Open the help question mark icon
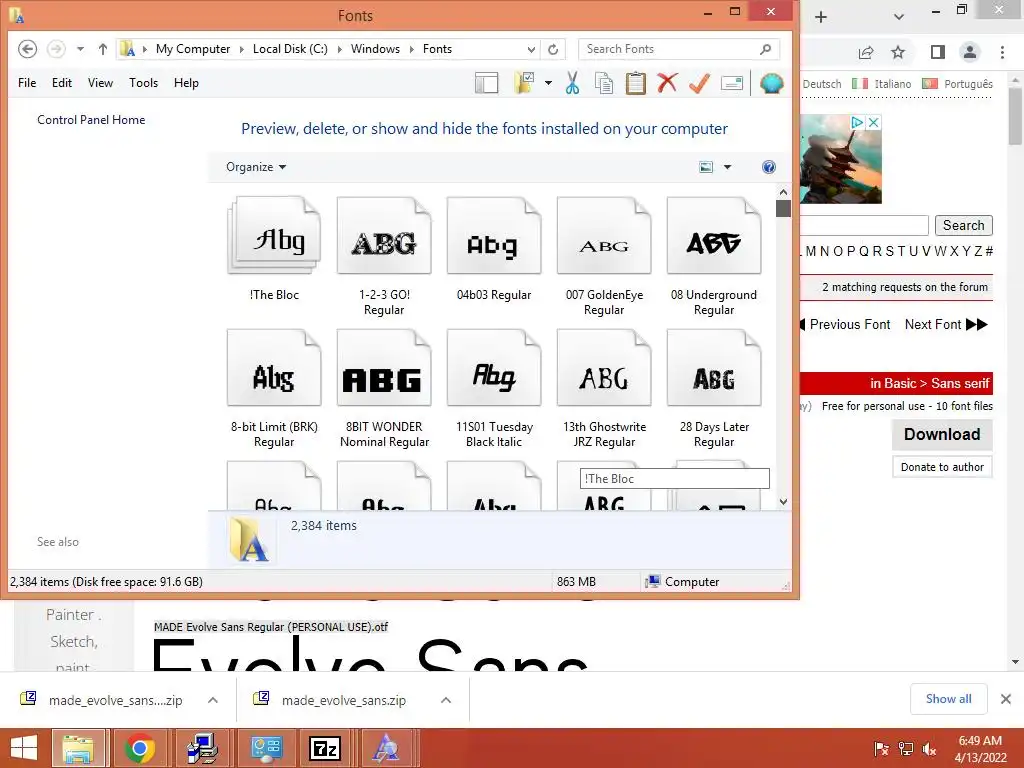Image resolution: width=1024 pixels, height=768 pixels. (769, 167)
